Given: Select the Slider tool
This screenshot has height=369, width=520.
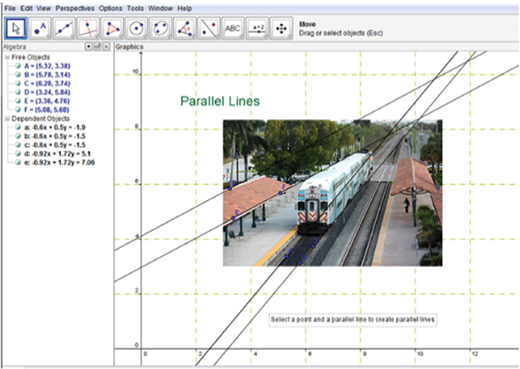Looking at the screenshot, I should click(x=257, y=29).
